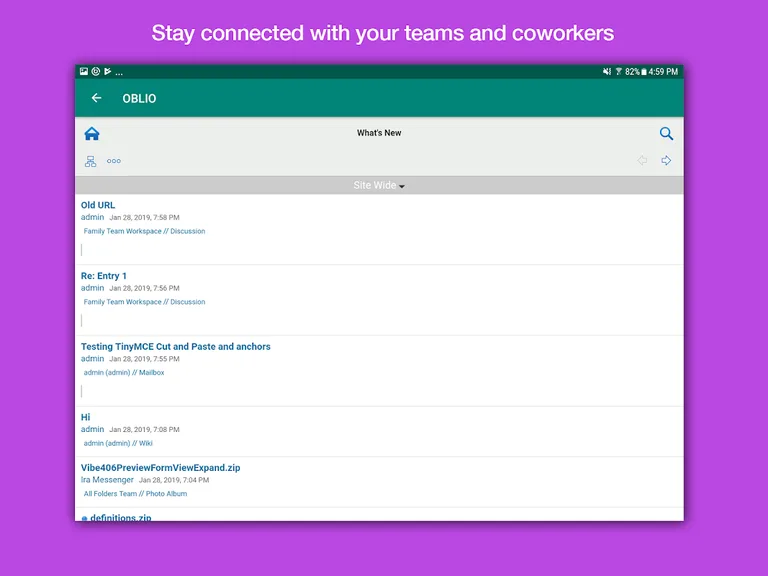
Task: Click the Ira Messenger author link
Action: (x=107, y=480)
